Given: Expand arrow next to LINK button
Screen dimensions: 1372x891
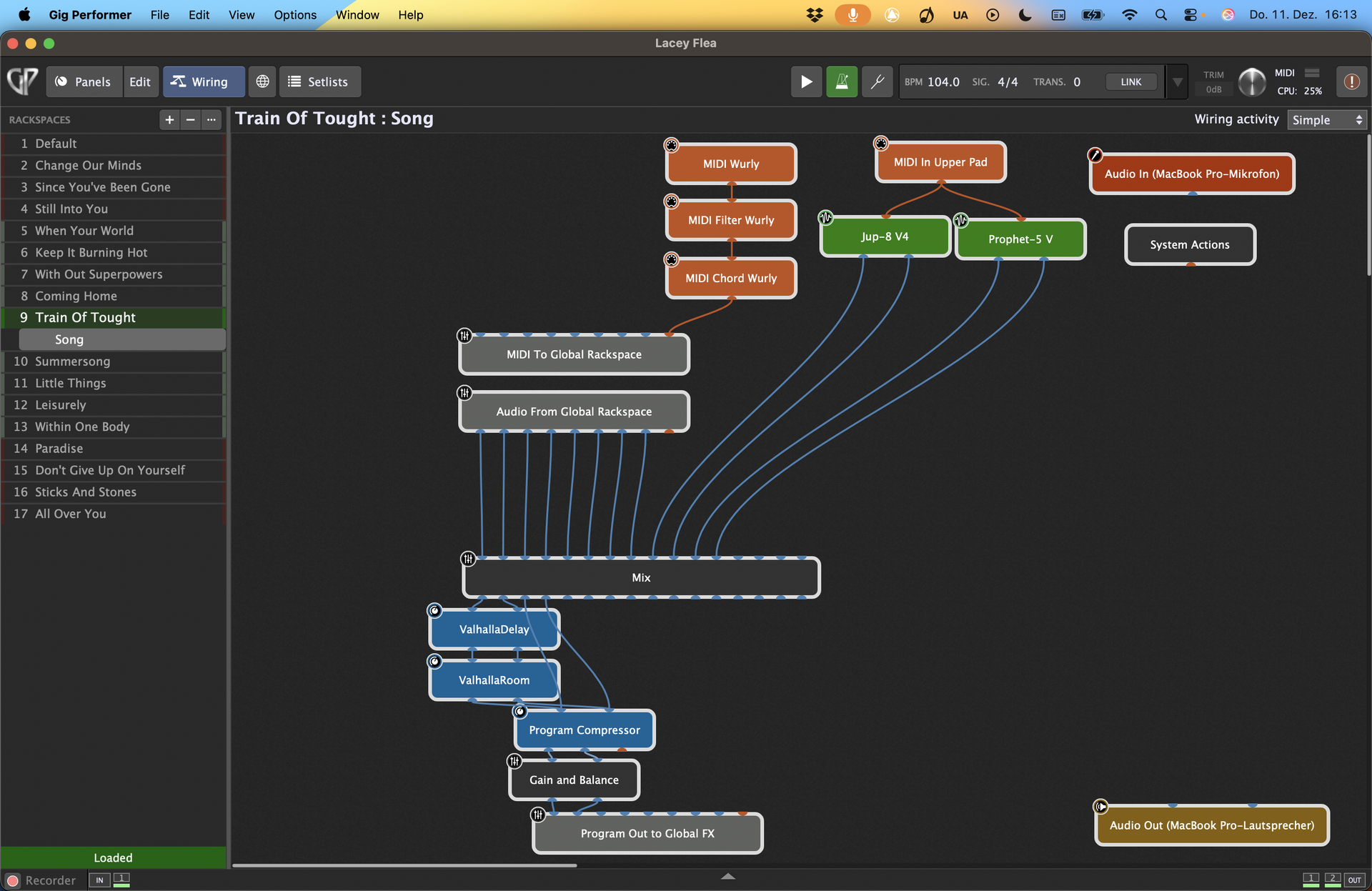Looking at the screenshot, I should [1177, 81].
